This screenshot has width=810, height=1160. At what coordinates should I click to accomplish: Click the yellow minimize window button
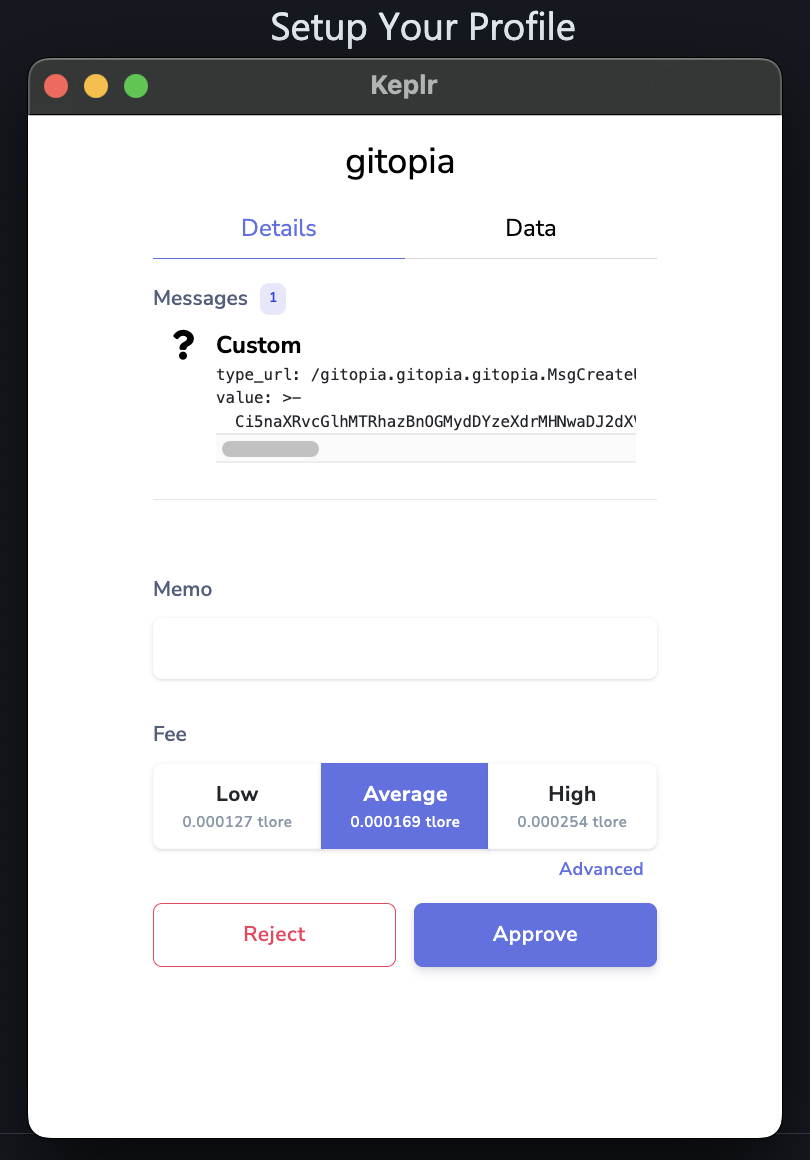tap(96, 86)
